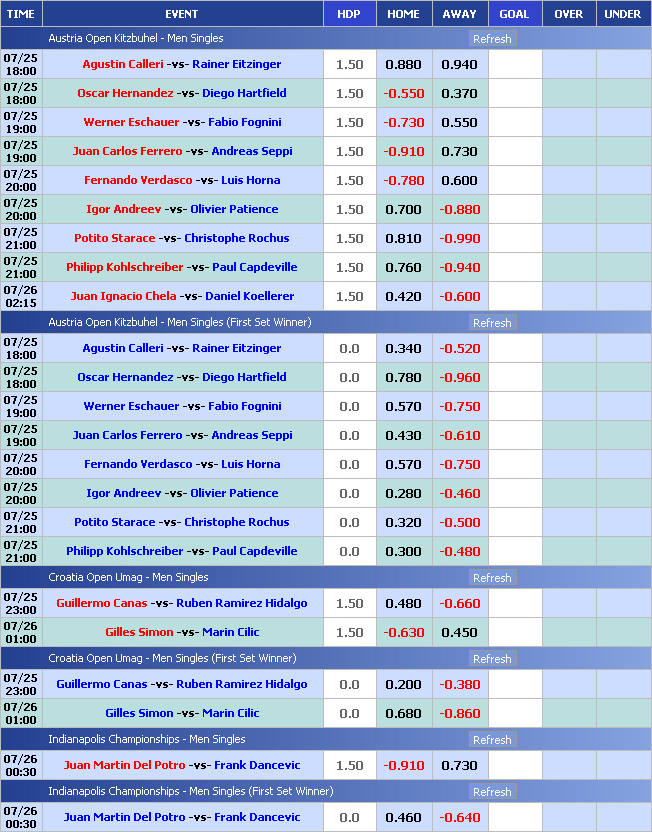Pick away odds 0.370 for Hernandez vs Hartfield
The image size is (652, 832).
[459, 93]
